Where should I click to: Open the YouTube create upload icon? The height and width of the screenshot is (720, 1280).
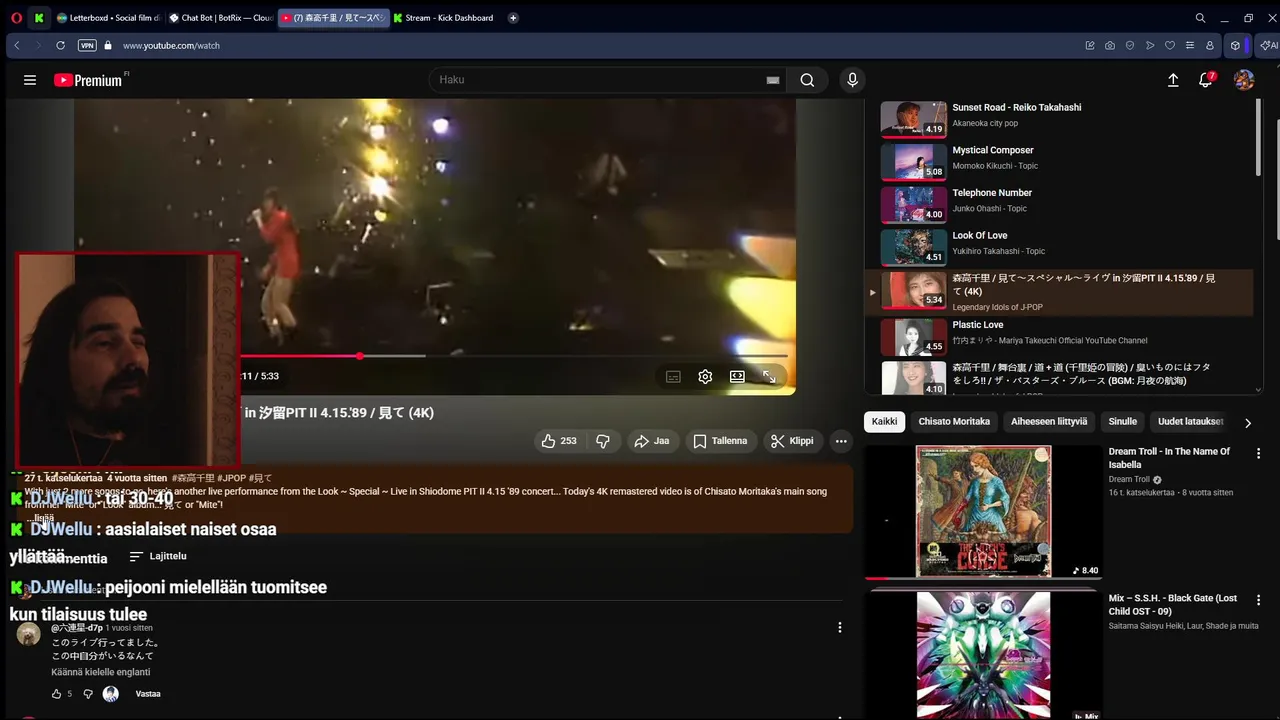click(x=1173, y=80)
